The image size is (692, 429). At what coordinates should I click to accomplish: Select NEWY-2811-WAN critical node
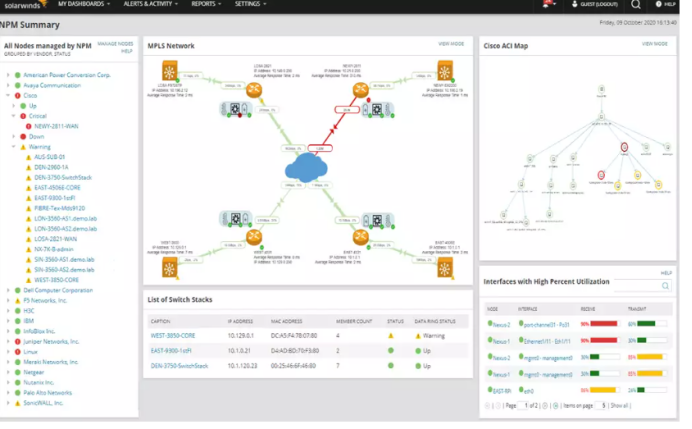pyautogui.click(x=56, y=126)
